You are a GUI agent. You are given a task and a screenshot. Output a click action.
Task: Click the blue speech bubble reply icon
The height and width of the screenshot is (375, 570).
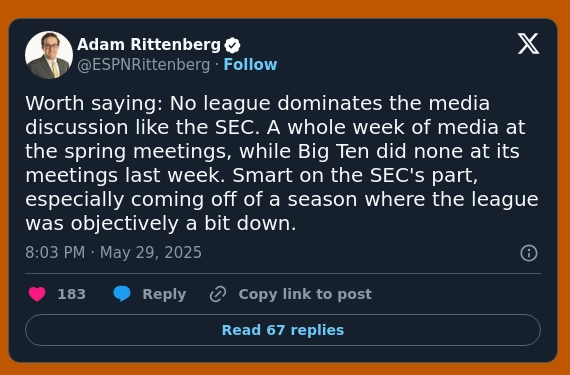tap(122, 294)
